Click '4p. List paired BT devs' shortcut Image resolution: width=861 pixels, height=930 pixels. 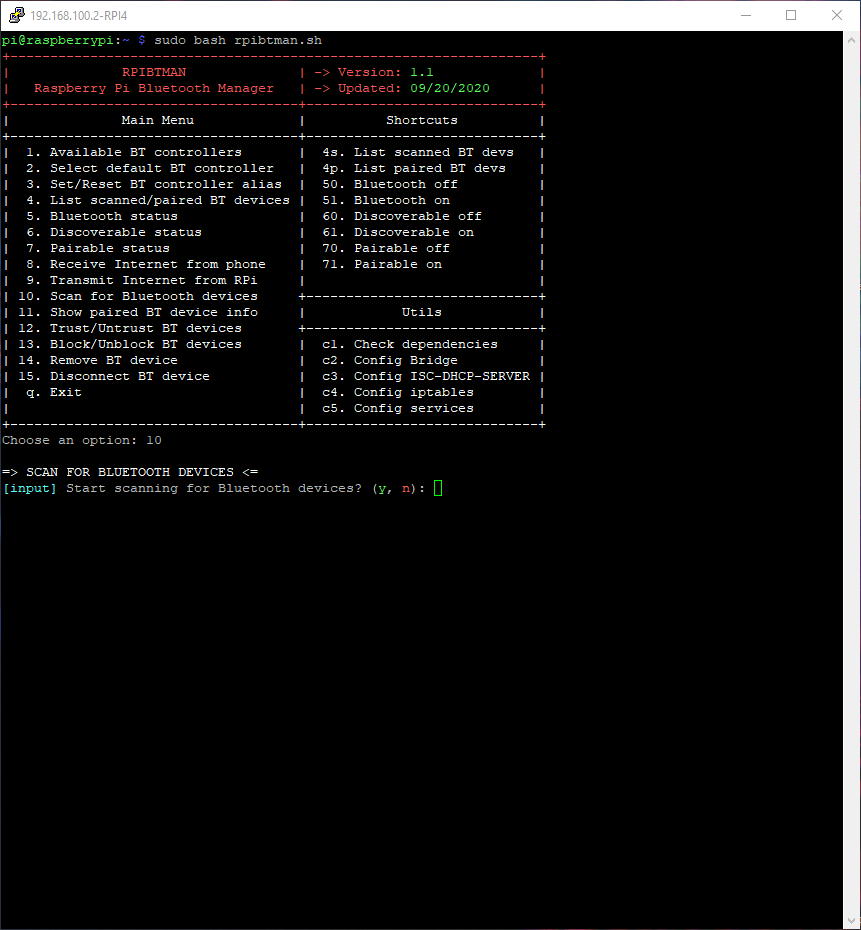[414, 168]
